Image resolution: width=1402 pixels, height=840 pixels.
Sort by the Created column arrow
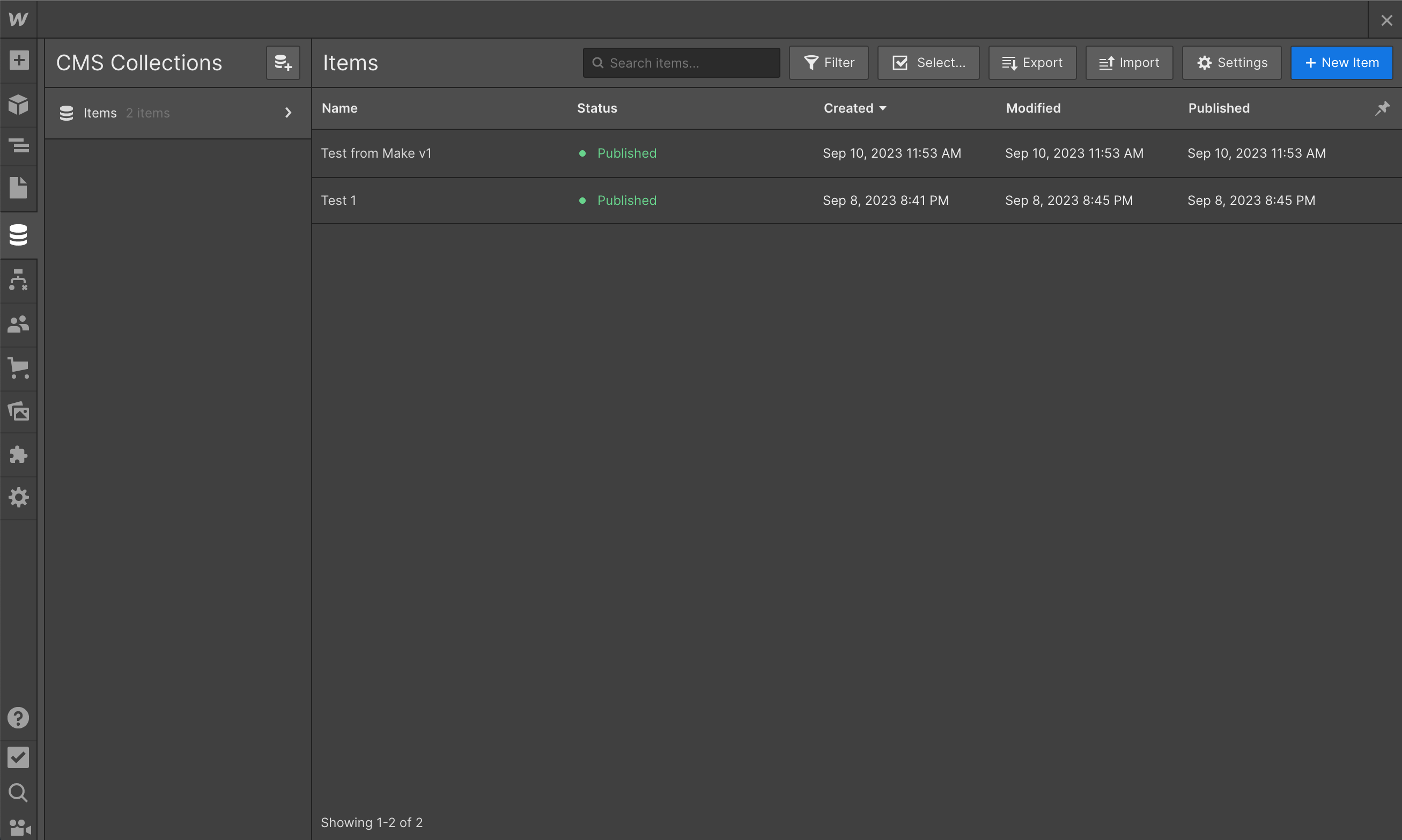click(x=883, y=108)
